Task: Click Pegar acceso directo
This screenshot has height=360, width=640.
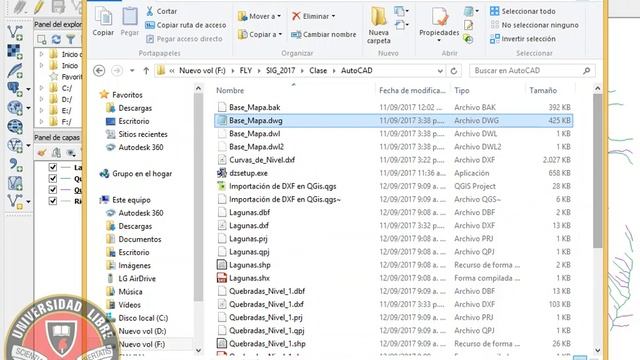Action: (184, 39)
